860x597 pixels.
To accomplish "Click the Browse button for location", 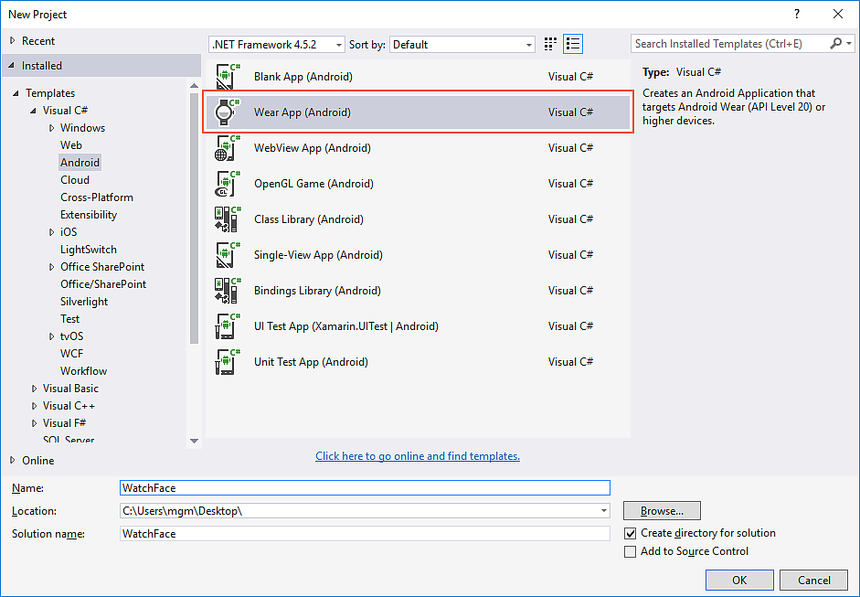I will click(661, 510).
